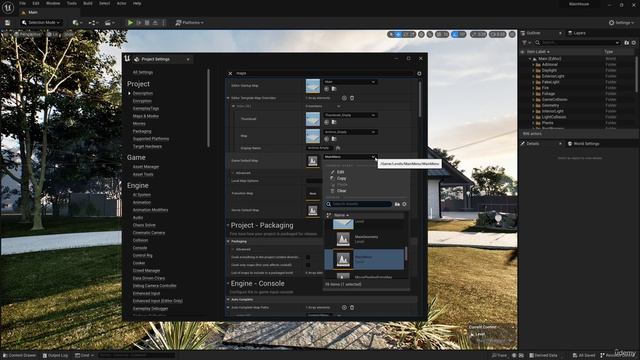640x360 pixels.
Task: Expand the Daylight folder in Outliner
Action: click(533, 70)
